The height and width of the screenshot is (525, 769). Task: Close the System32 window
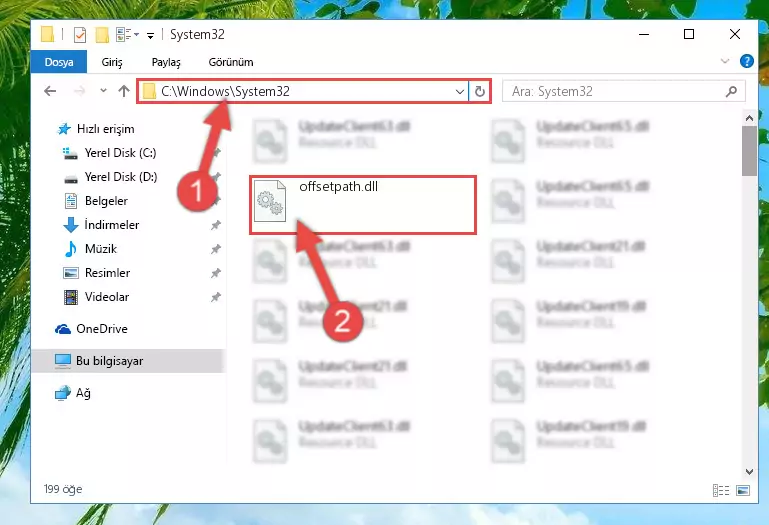pyautogui.click(x=734, y=34)
